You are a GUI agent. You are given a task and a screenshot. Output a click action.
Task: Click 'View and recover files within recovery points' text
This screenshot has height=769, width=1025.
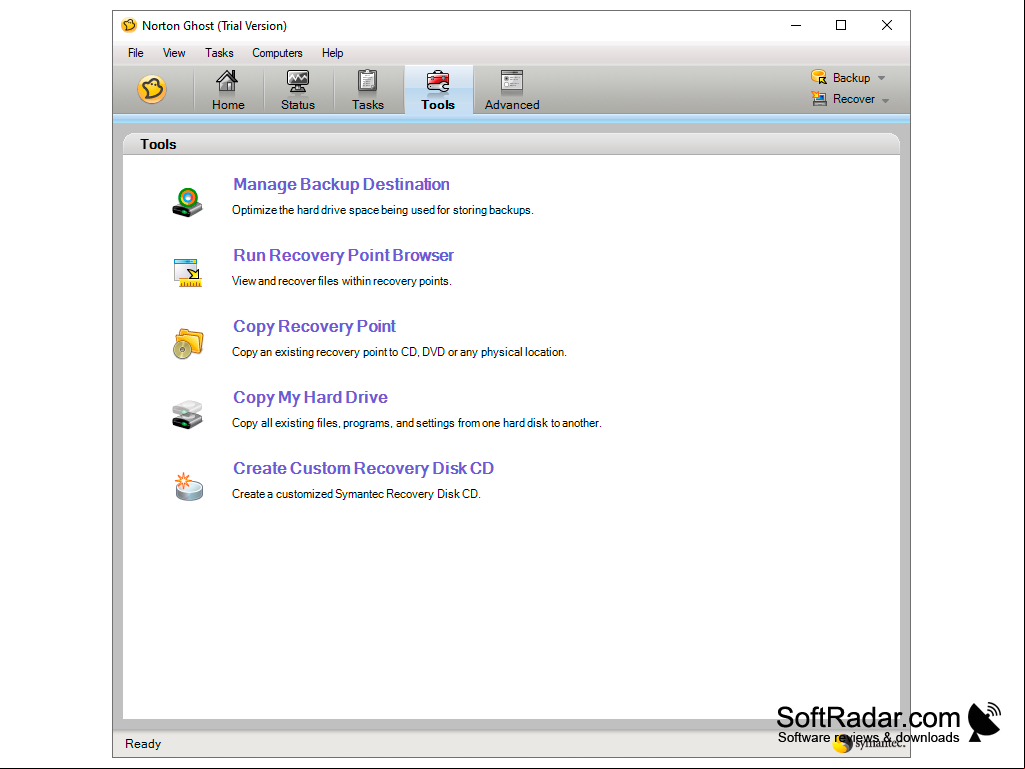[x=341, y=281]
